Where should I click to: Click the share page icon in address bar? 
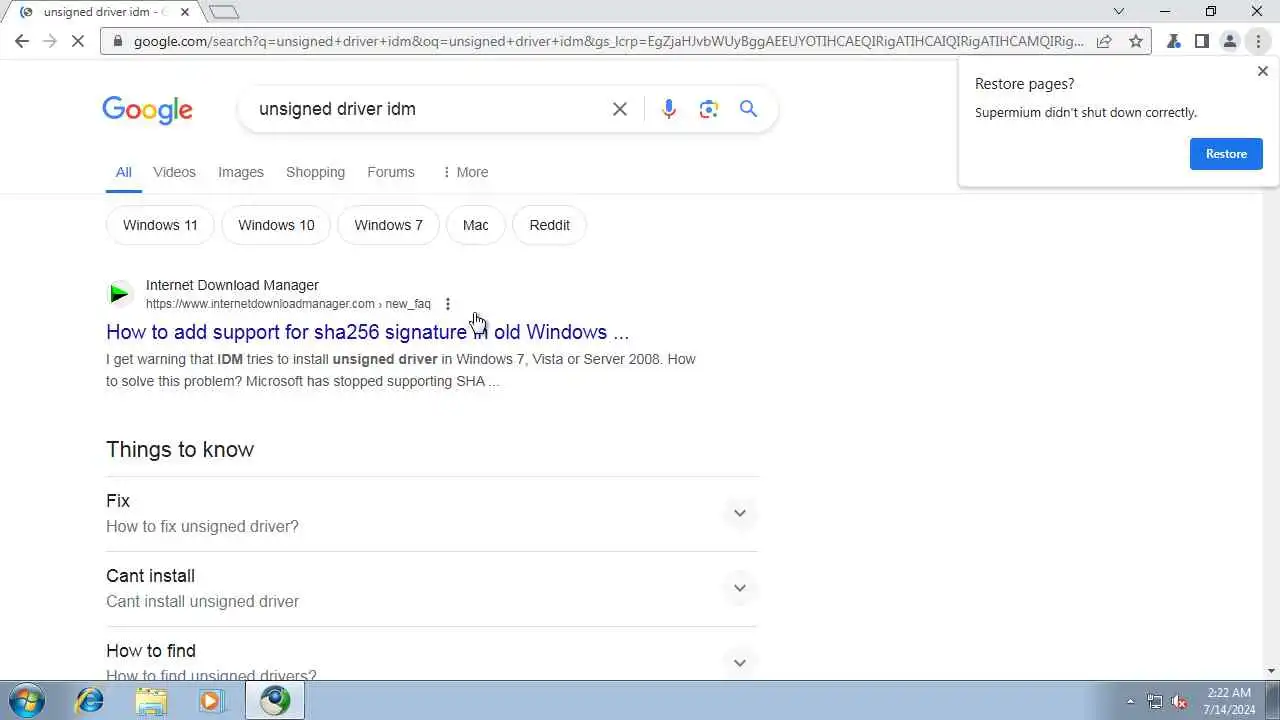(1104, 41)
